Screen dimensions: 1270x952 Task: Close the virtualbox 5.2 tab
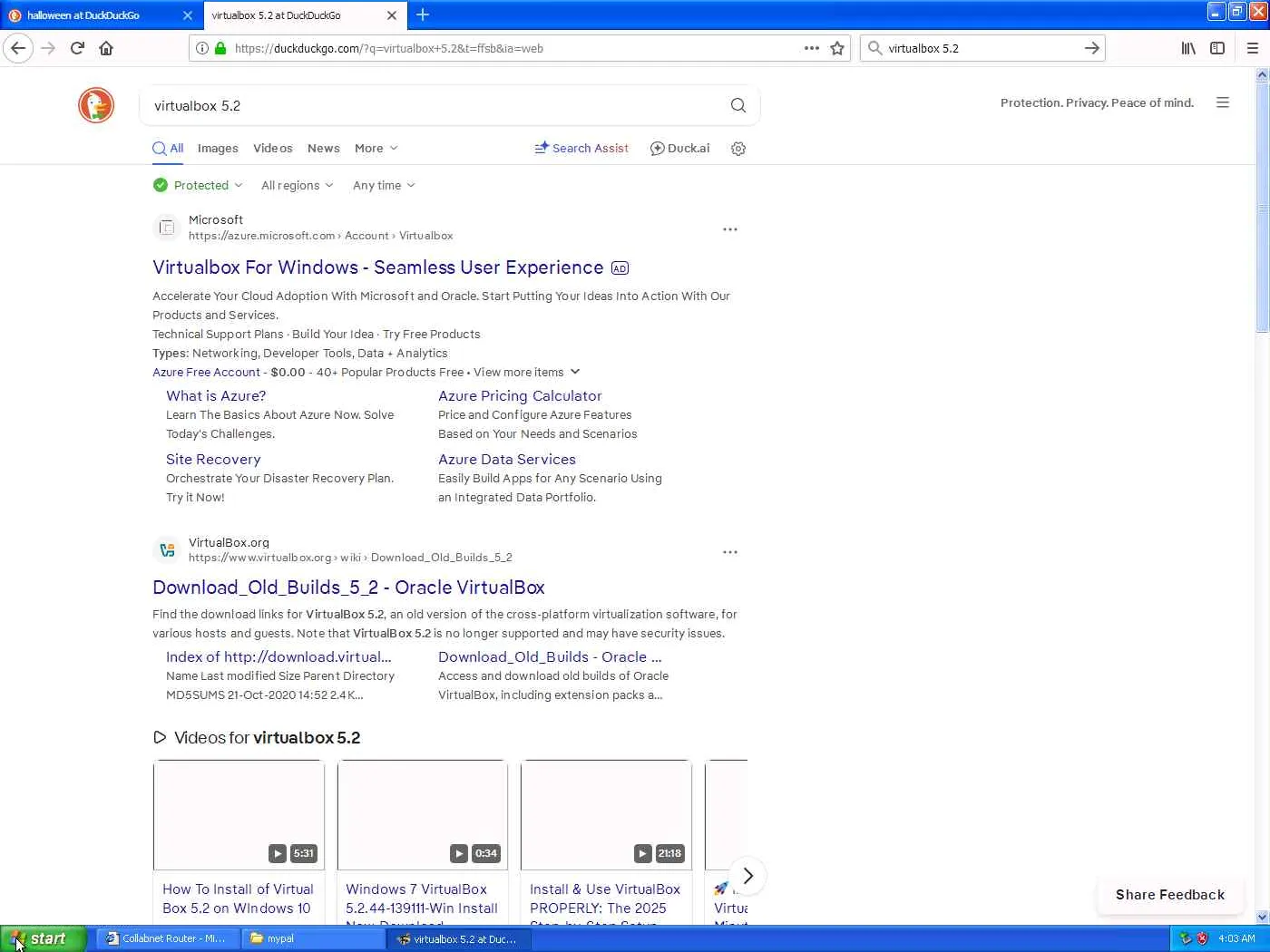point(392,15)
